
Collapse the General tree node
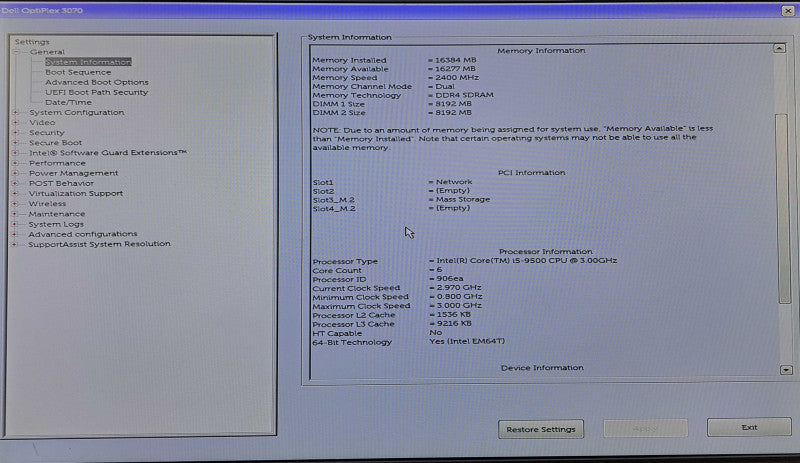click(x=15, y=52)
